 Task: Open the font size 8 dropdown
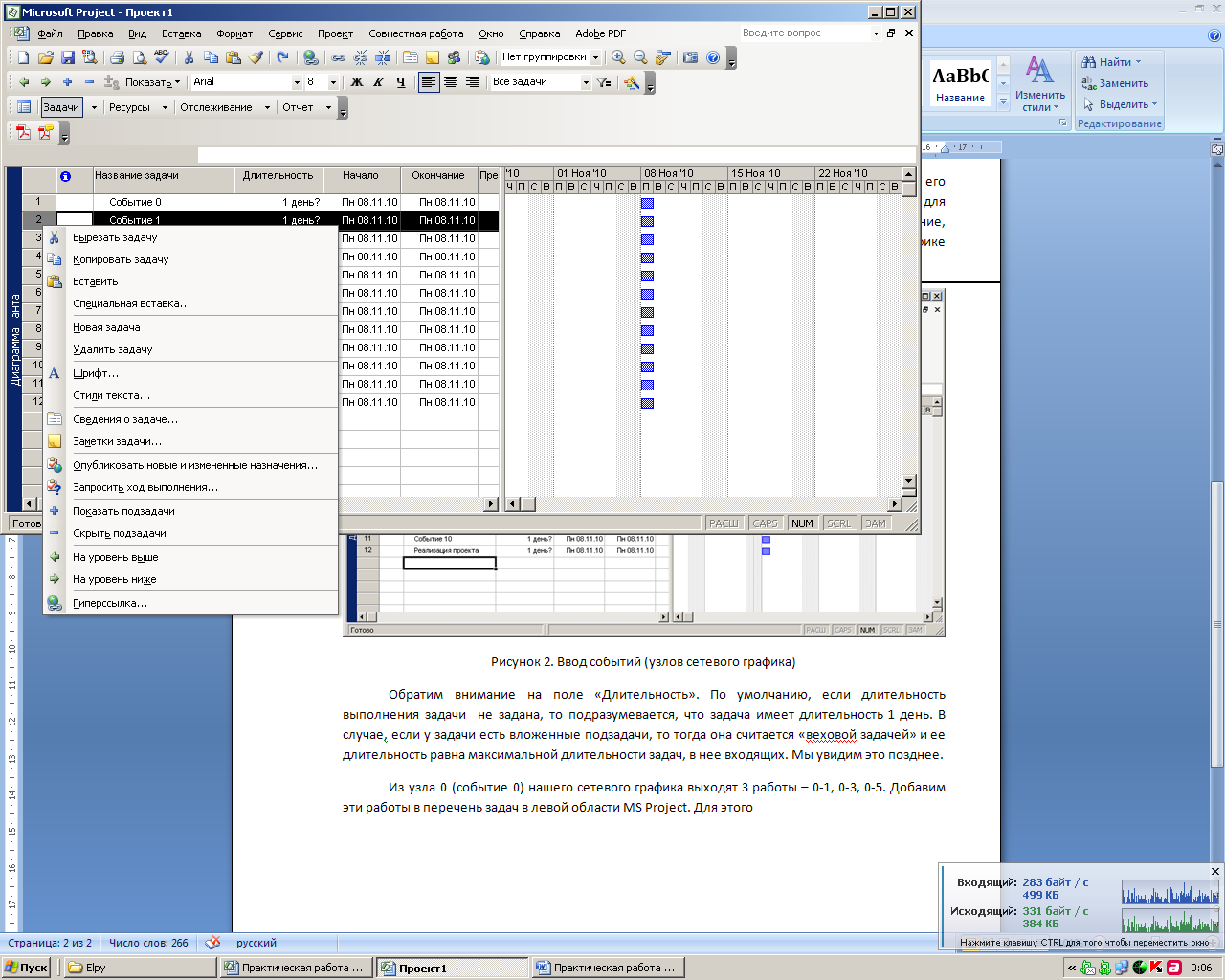(333, 82)
